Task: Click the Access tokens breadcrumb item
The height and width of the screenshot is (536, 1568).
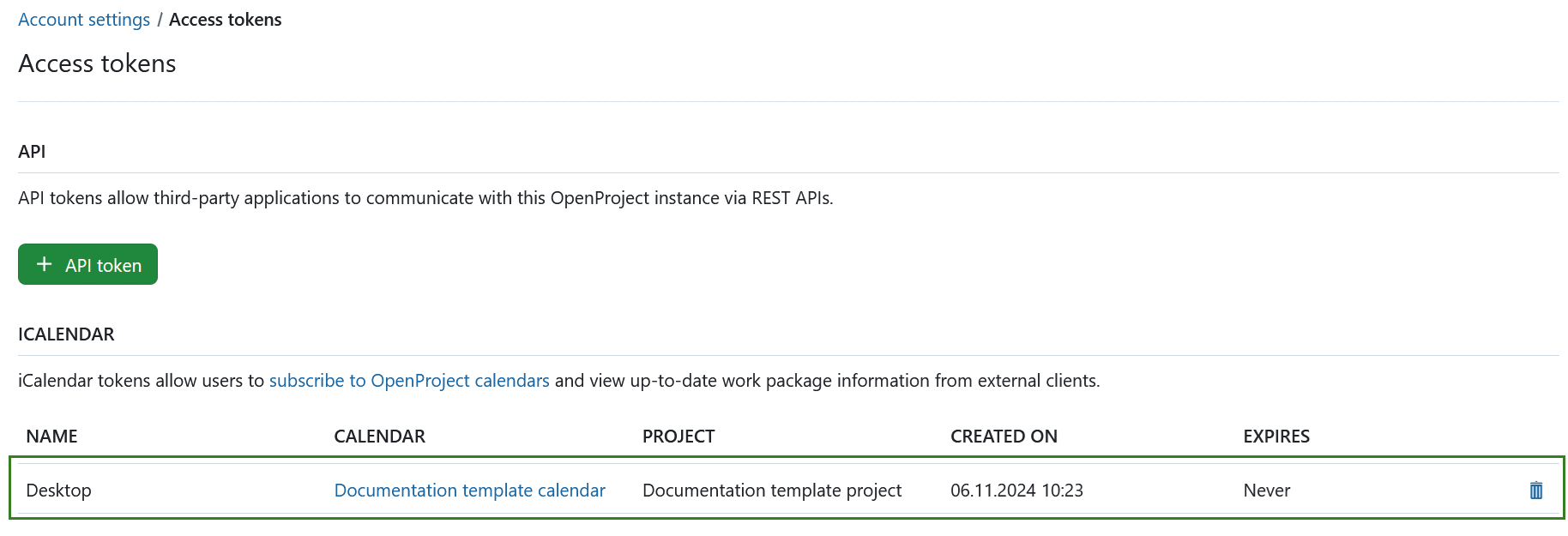Action: (x=225, y=20)
